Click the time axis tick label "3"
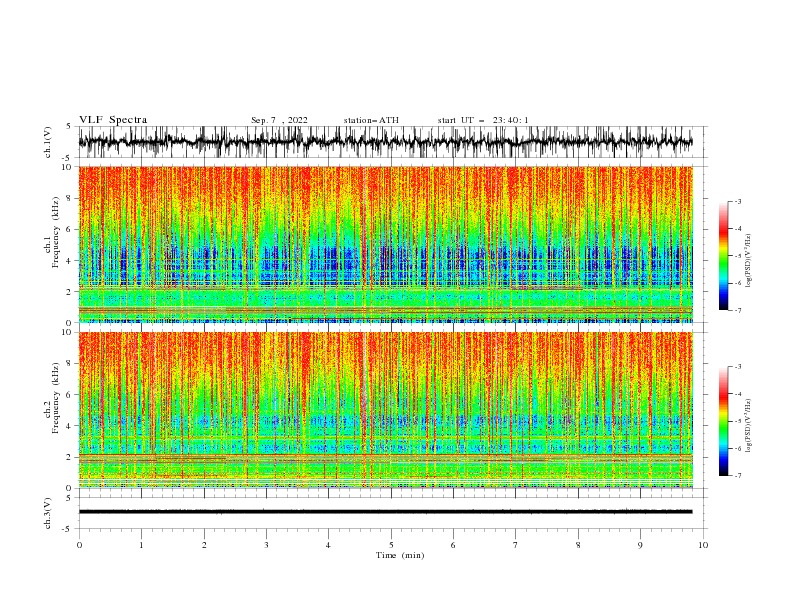792x612 pixels. [x=266, y=545]
